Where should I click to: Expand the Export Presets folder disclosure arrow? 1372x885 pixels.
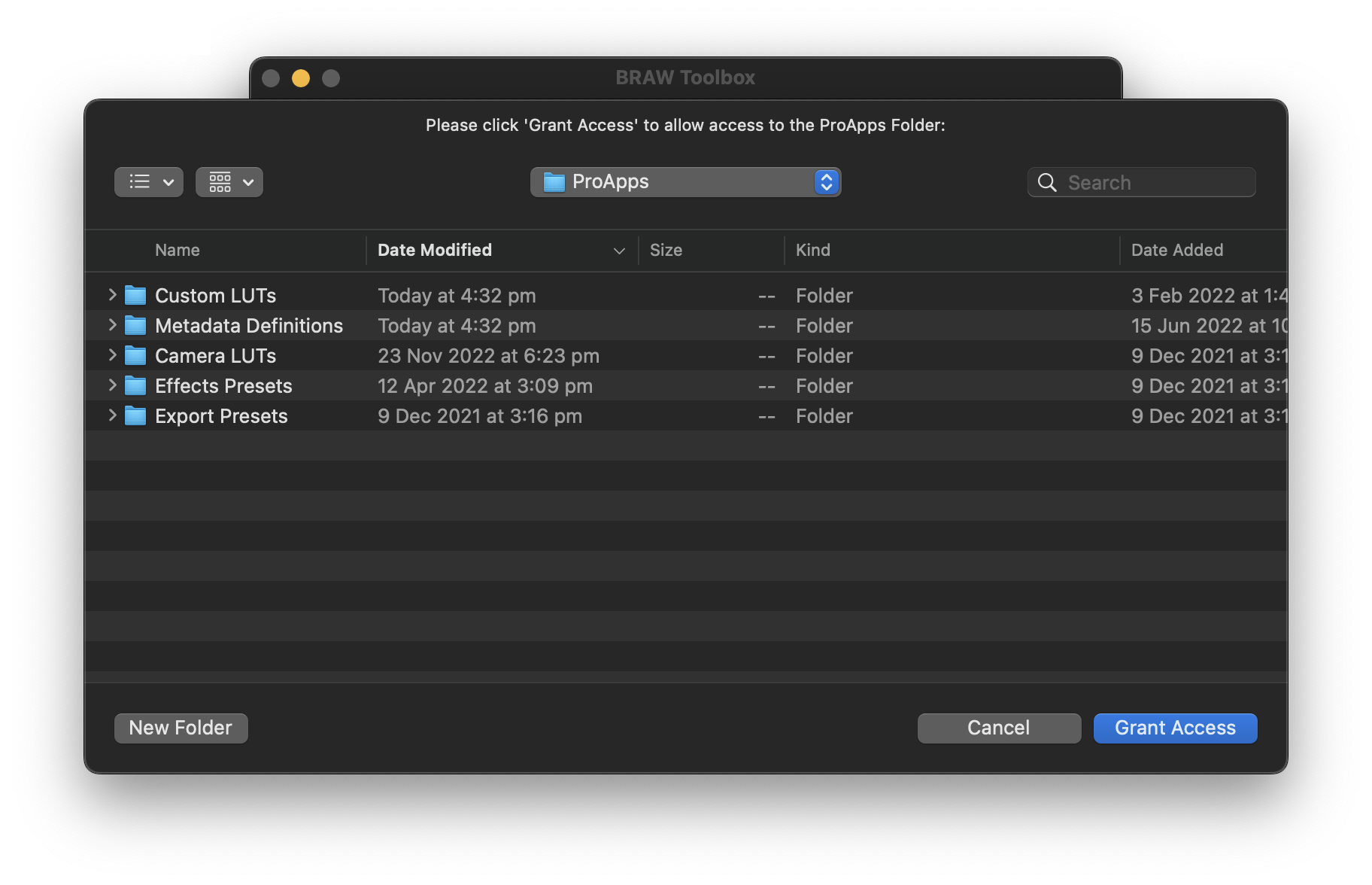pos(112,415)
